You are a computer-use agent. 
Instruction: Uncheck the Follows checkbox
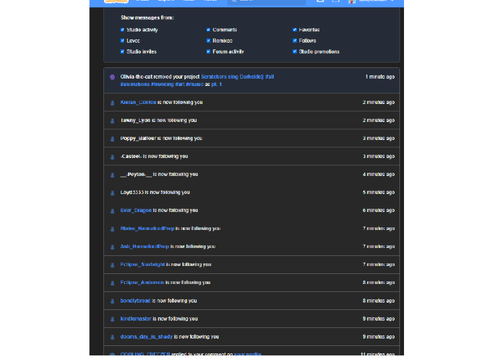click(x=295, y=41)
